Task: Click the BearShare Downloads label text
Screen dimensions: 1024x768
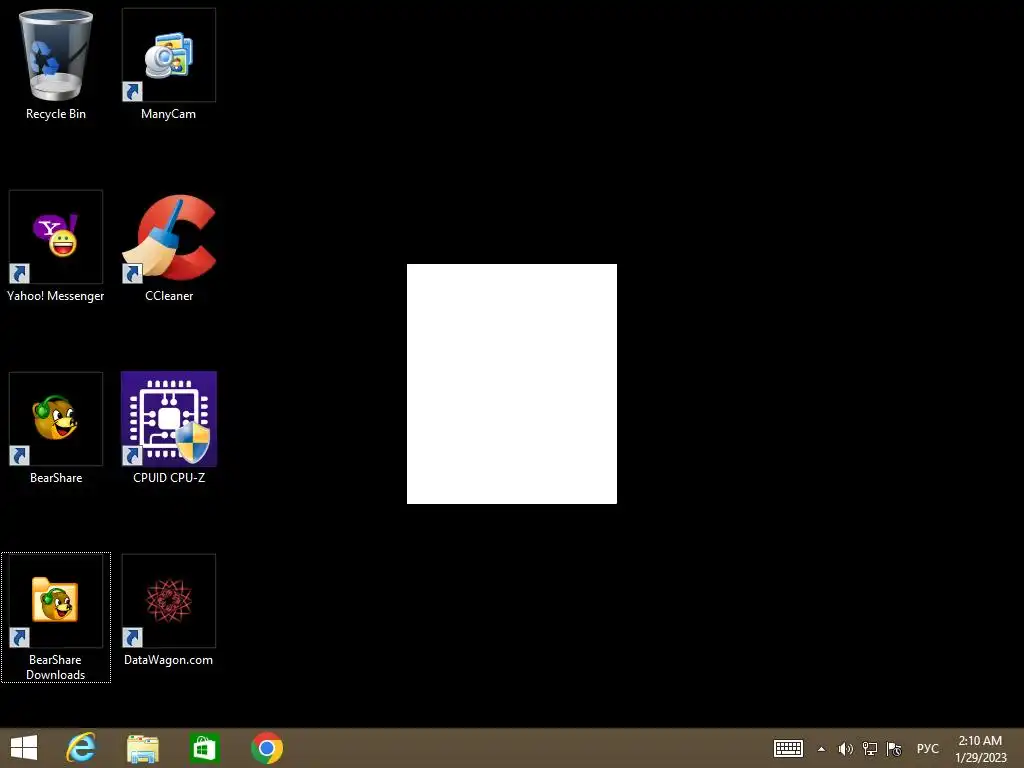Action: 56,667
